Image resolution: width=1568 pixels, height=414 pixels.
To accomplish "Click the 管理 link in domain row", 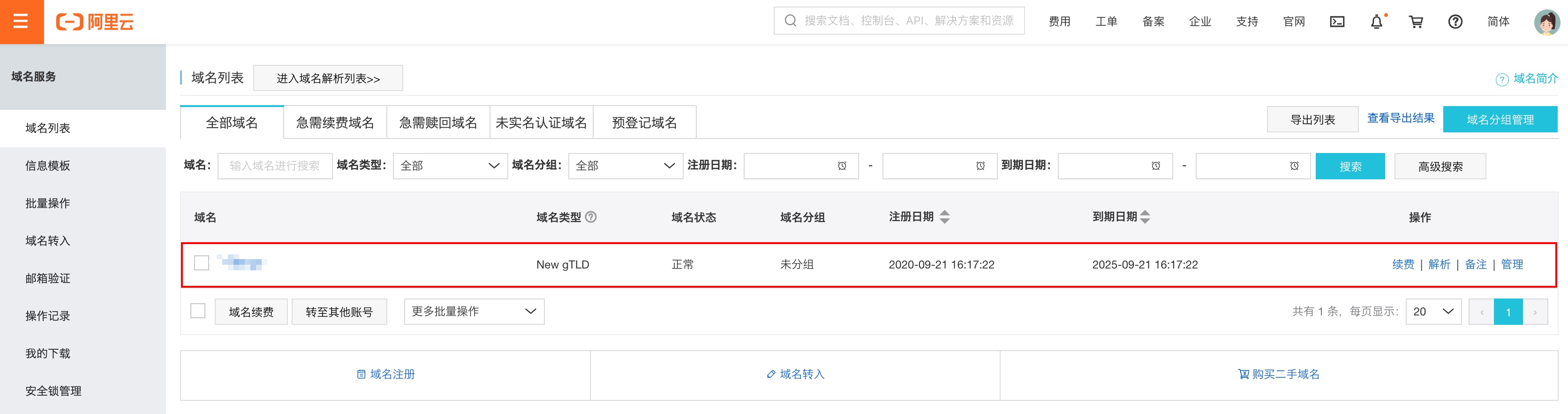I will [1511, 265].
